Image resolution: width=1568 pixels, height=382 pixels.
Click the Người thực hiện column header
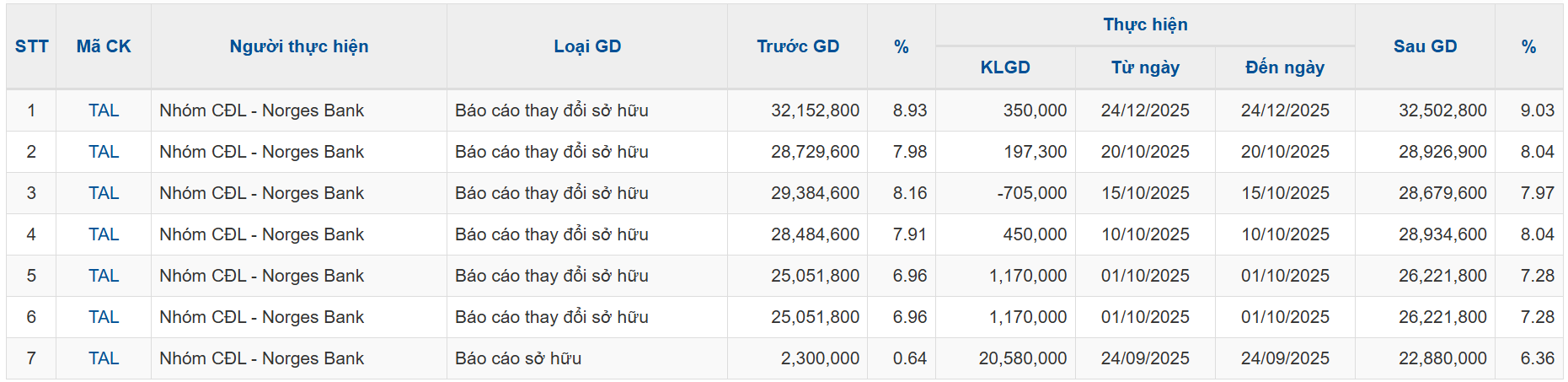(x=299, y=46)
